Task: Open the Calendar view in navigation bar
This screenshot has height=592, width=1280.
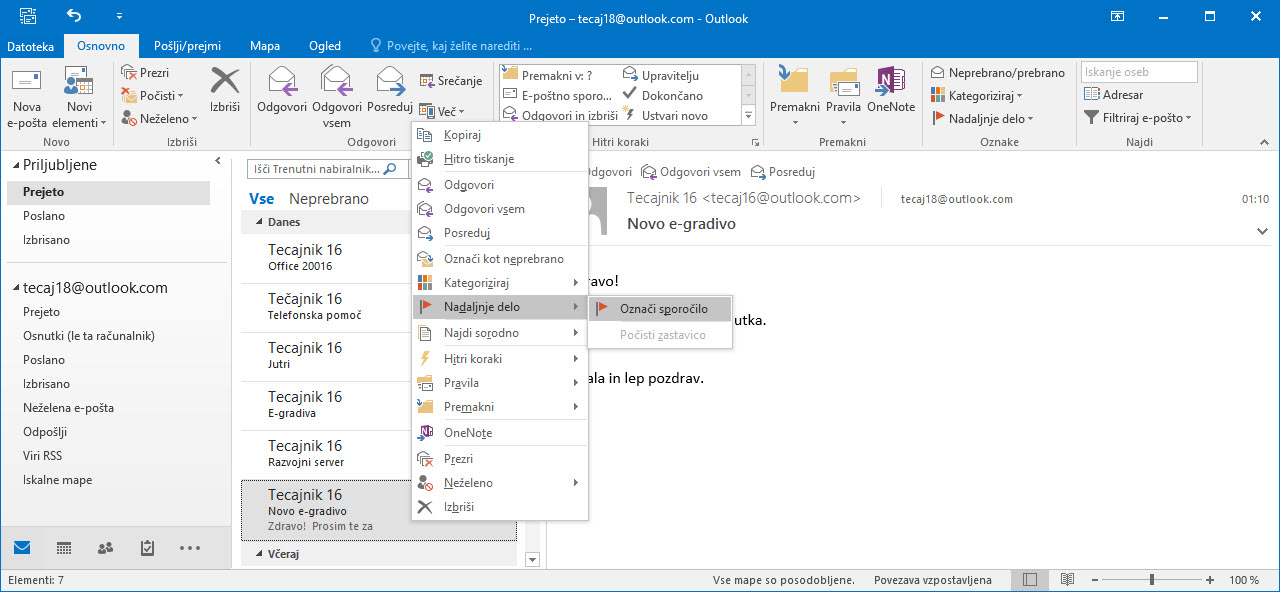Action: point(64,548)
